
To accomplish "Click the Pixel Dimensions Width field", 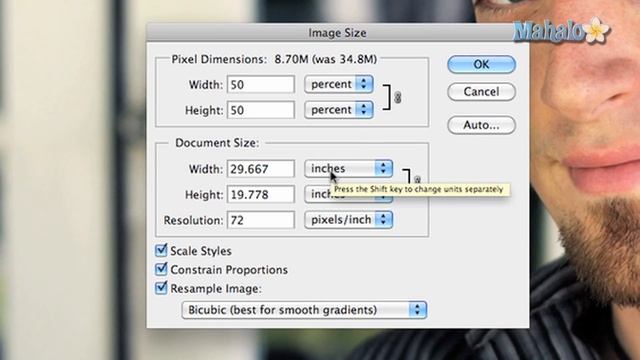I will click(x=260, y=84).
